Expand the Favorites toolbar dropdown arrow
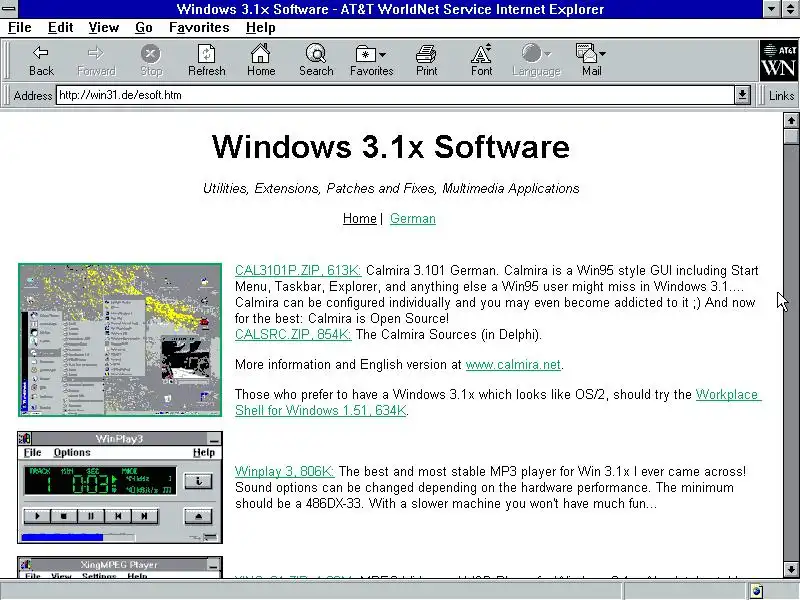The image size is (800, 600). (383, 54)
